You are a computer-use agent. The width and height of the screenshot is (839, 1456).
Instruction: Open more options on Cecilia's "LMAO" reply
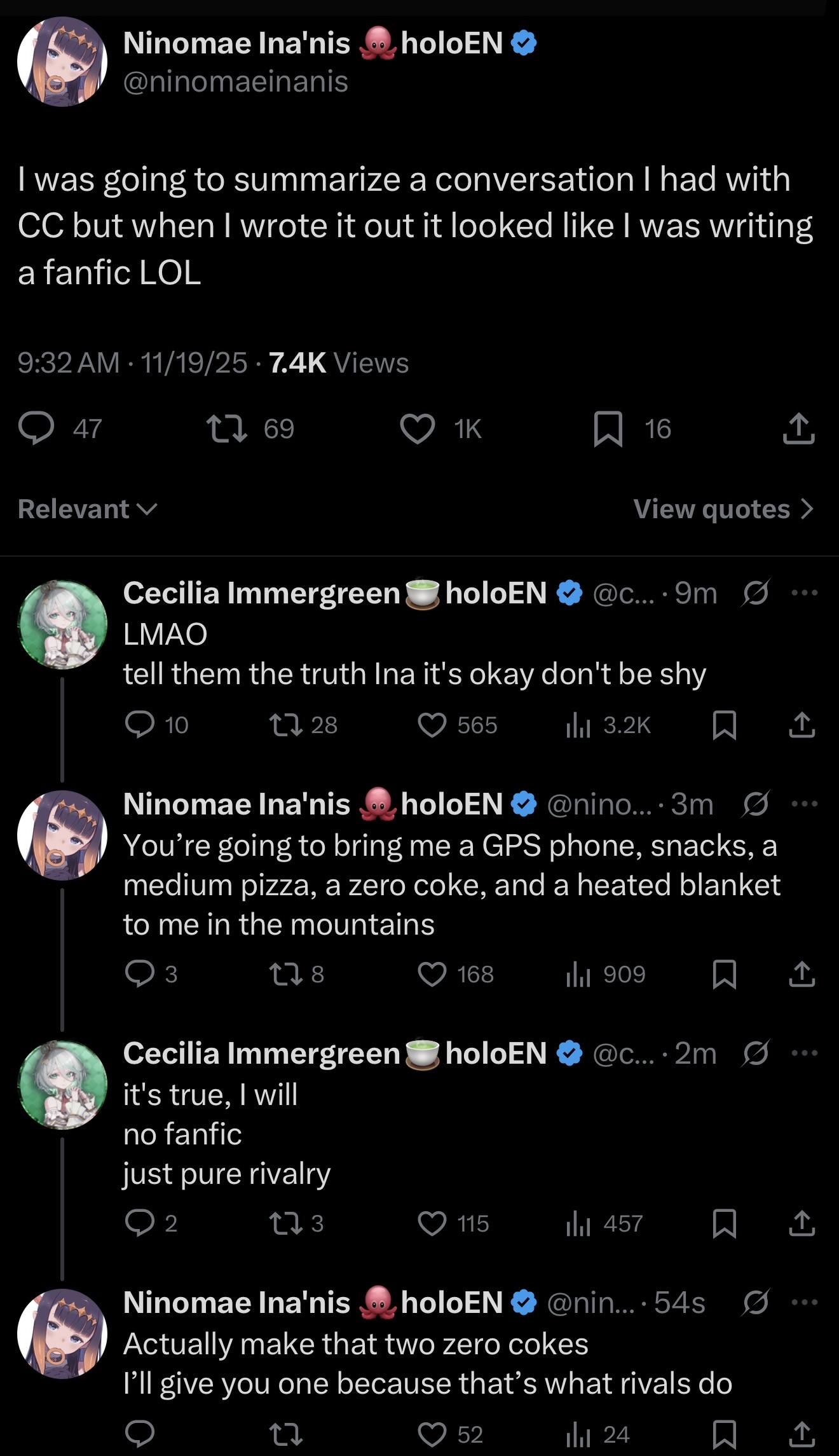pyautogui.click(x=805, y=593)
